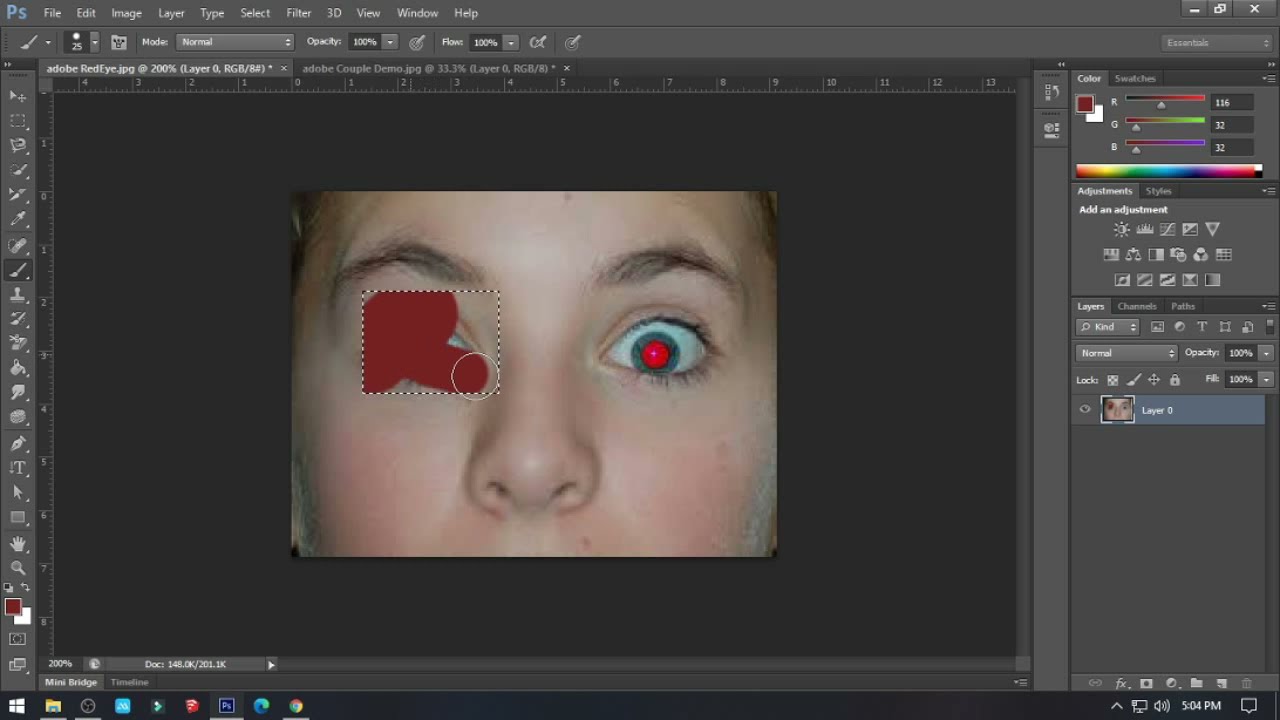Toggle pressure for size
The width and height of the screenshot is (1280, 720).
tap(573, 42)
